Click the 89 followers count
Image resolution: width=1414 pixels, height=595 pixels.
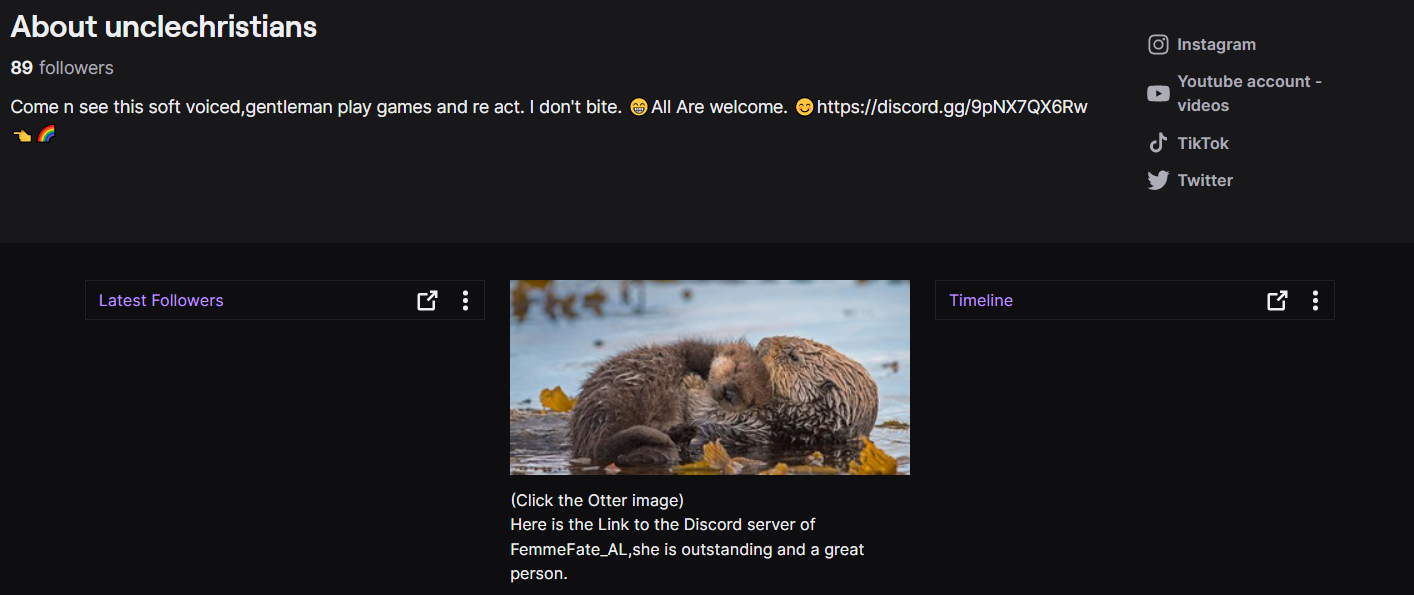click(x=62, y=68)
